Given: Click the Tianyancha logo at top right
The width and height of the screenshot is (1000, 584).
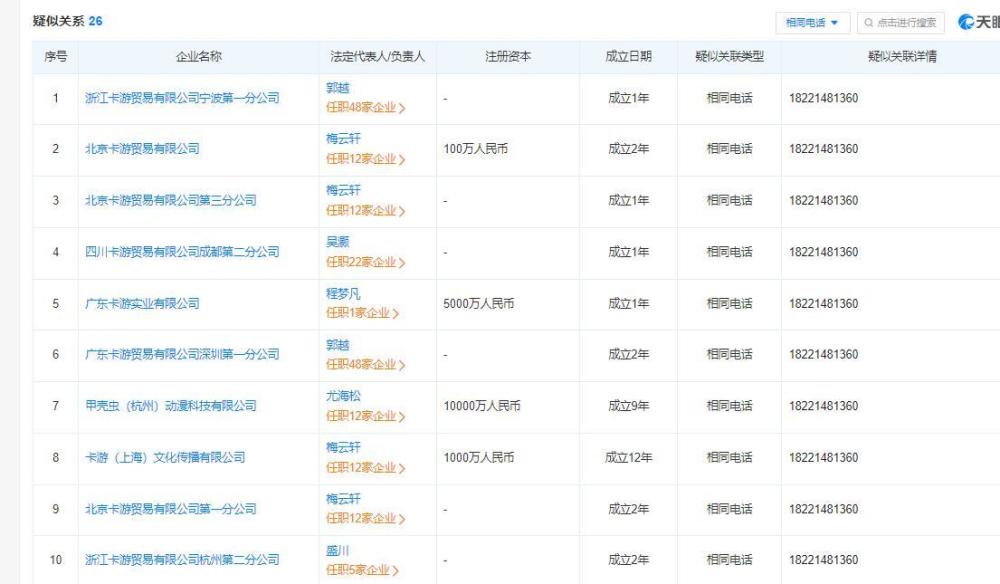Looking at the screenshot, I should 978,22.
